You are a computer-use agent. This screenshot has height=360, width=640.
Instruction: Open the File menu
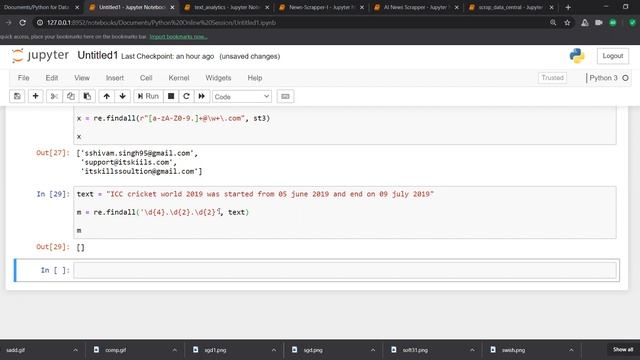pos(23,78)
